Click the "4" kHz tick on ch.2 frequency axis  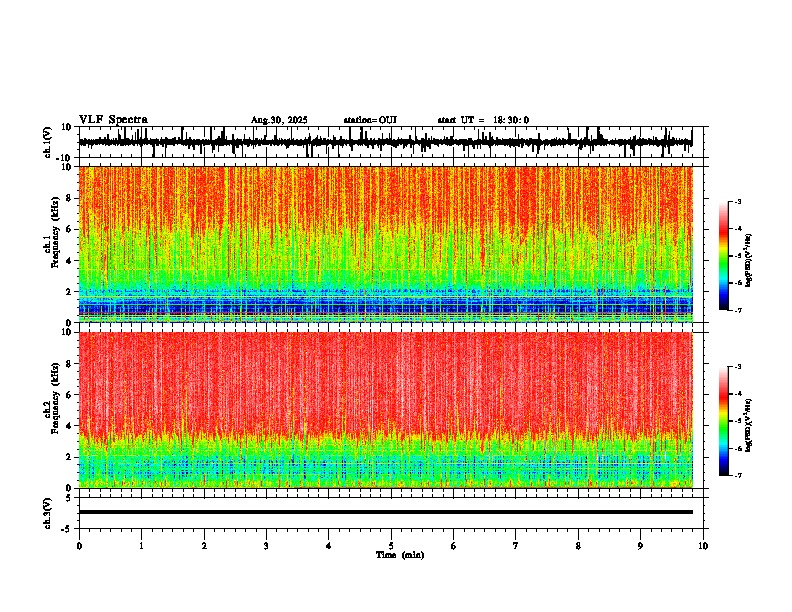(x=70, y=426)
